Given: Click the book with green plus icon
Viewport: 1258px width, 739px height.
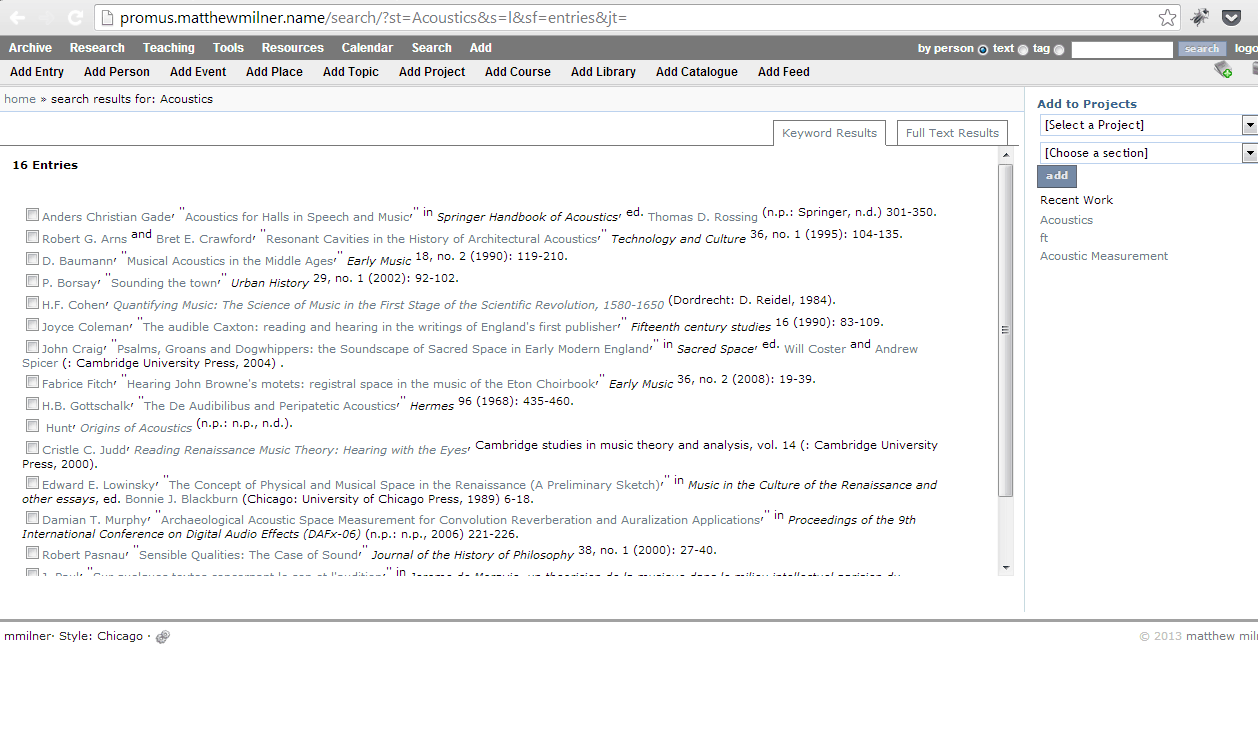Looking at the screenshot, I should (x=1222, y=69).
